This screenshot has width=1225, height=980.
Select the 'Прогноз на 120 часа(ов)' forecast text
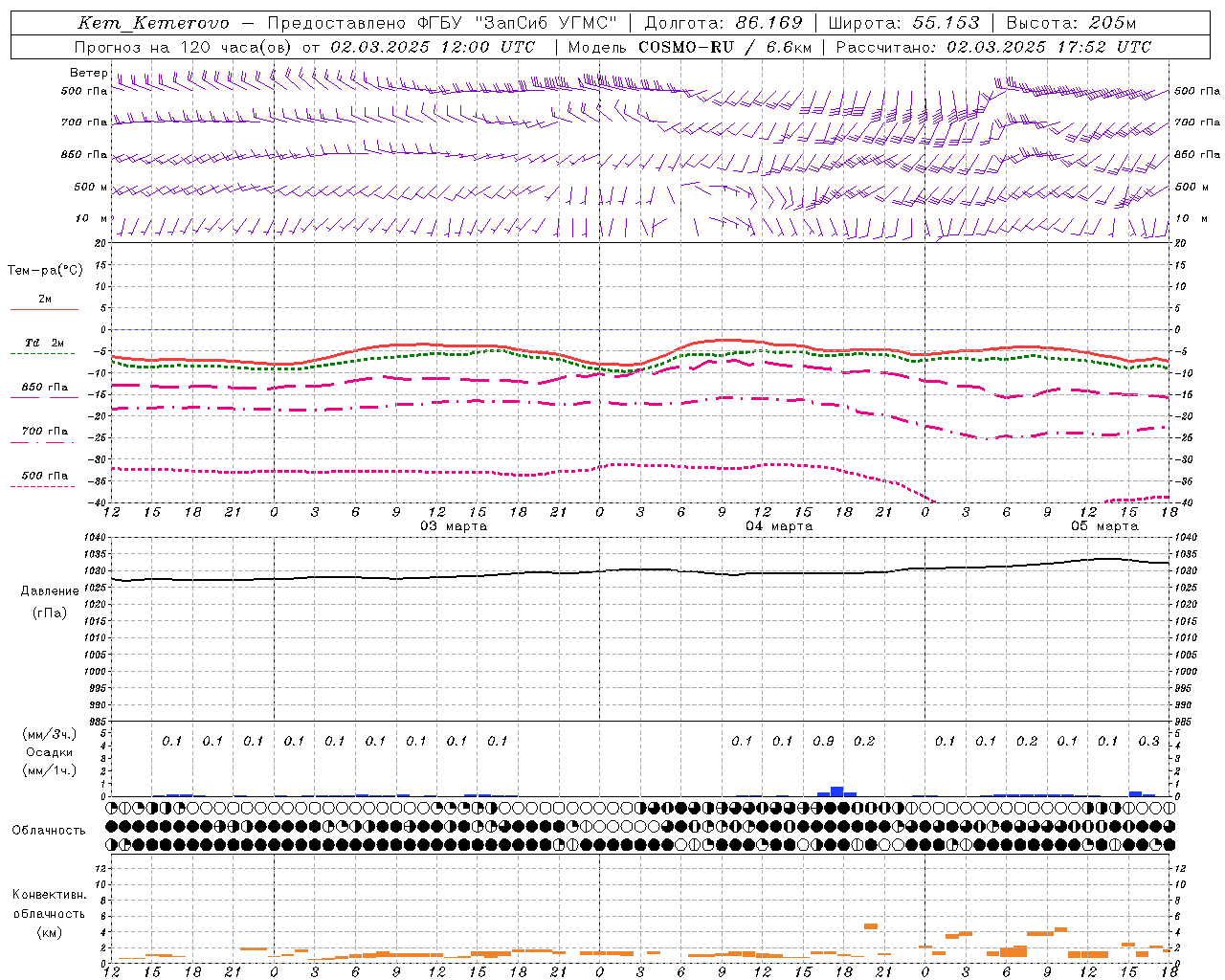pos(184,47)
